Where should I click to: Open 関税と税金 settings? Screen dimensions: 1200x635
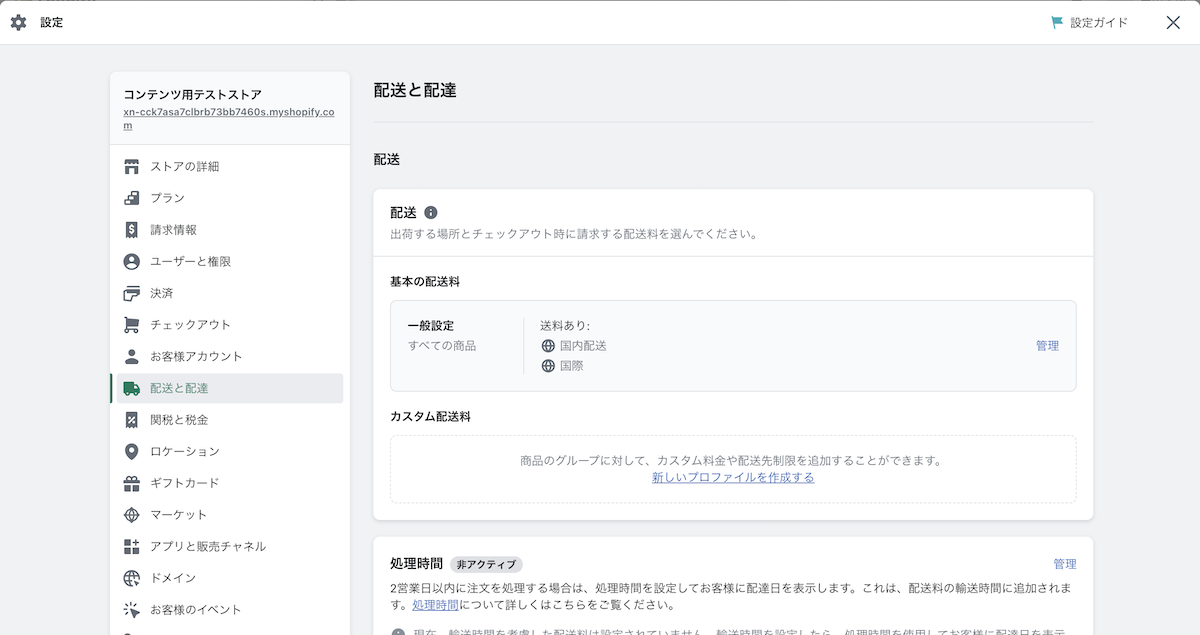[x=230, y=419]
